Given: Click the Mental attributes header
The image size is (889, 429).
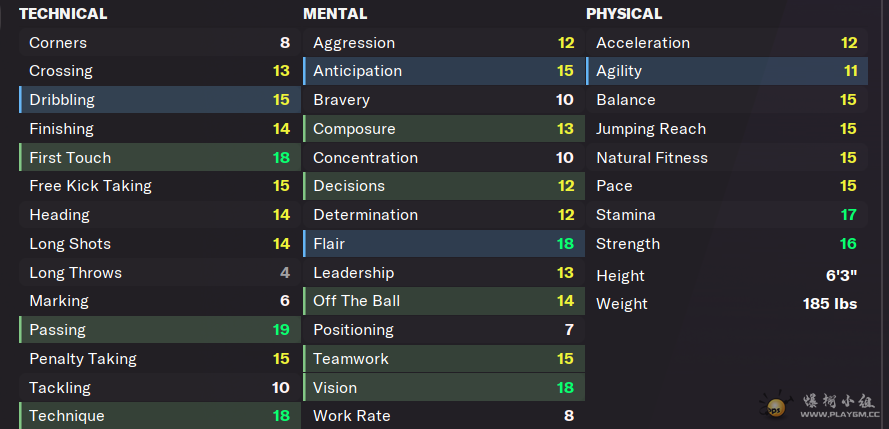Looking at the screenshot, I should click(x=335, y=14).
